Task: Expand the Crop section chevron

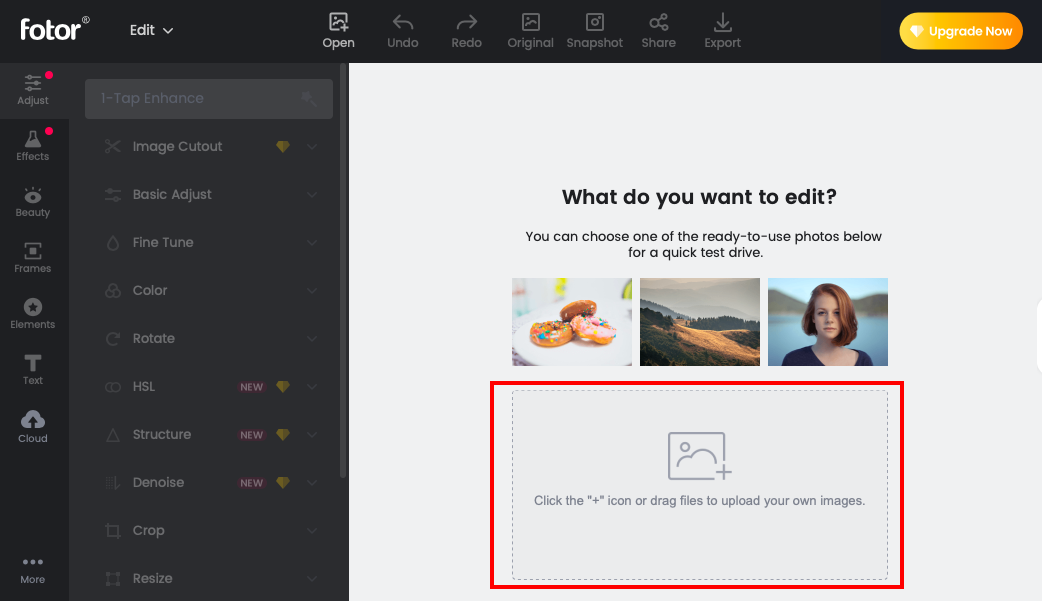Action: coord(312,531)
